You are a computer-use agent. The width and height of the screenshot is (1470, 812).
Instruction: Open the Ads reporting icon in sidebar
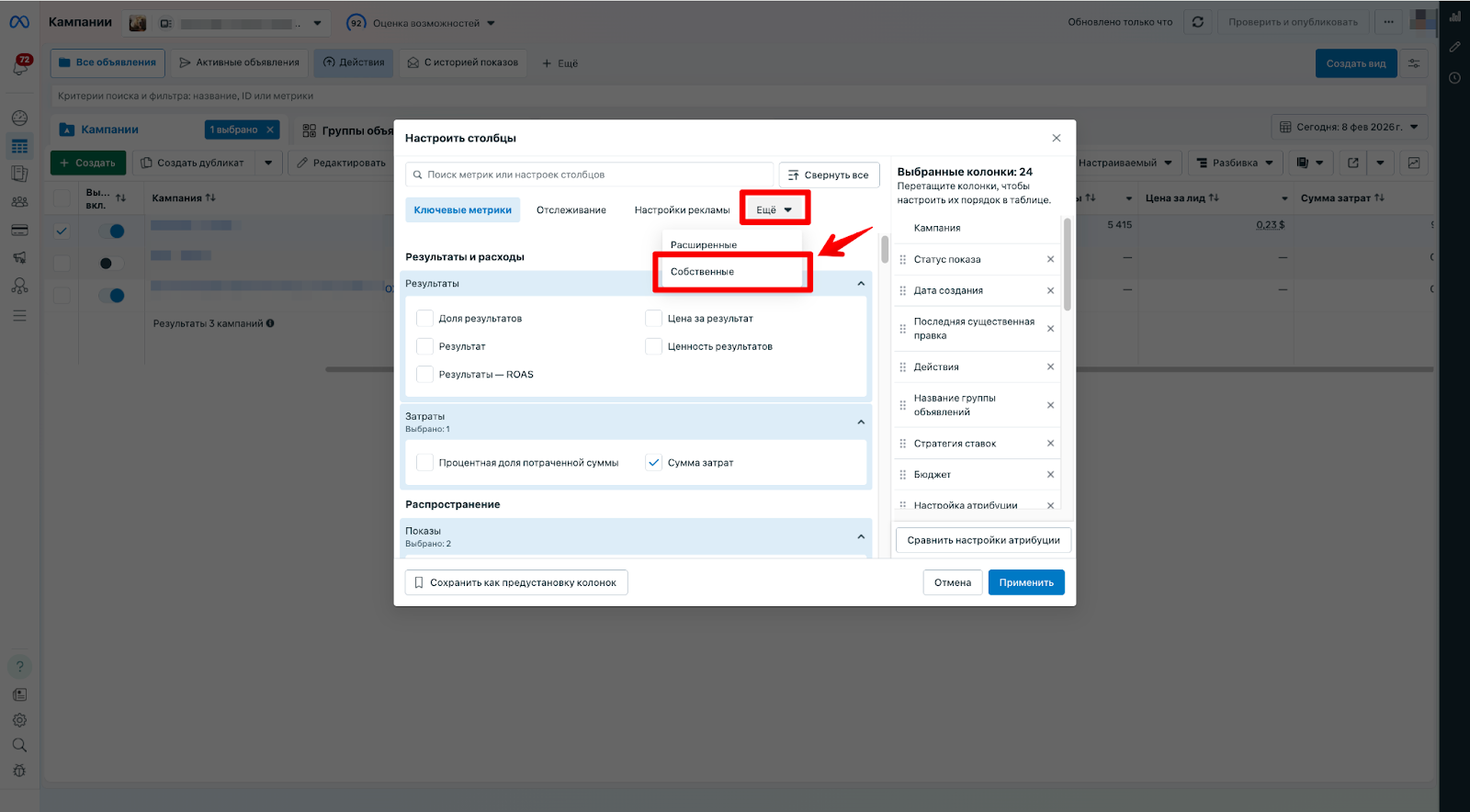[19, 174]
